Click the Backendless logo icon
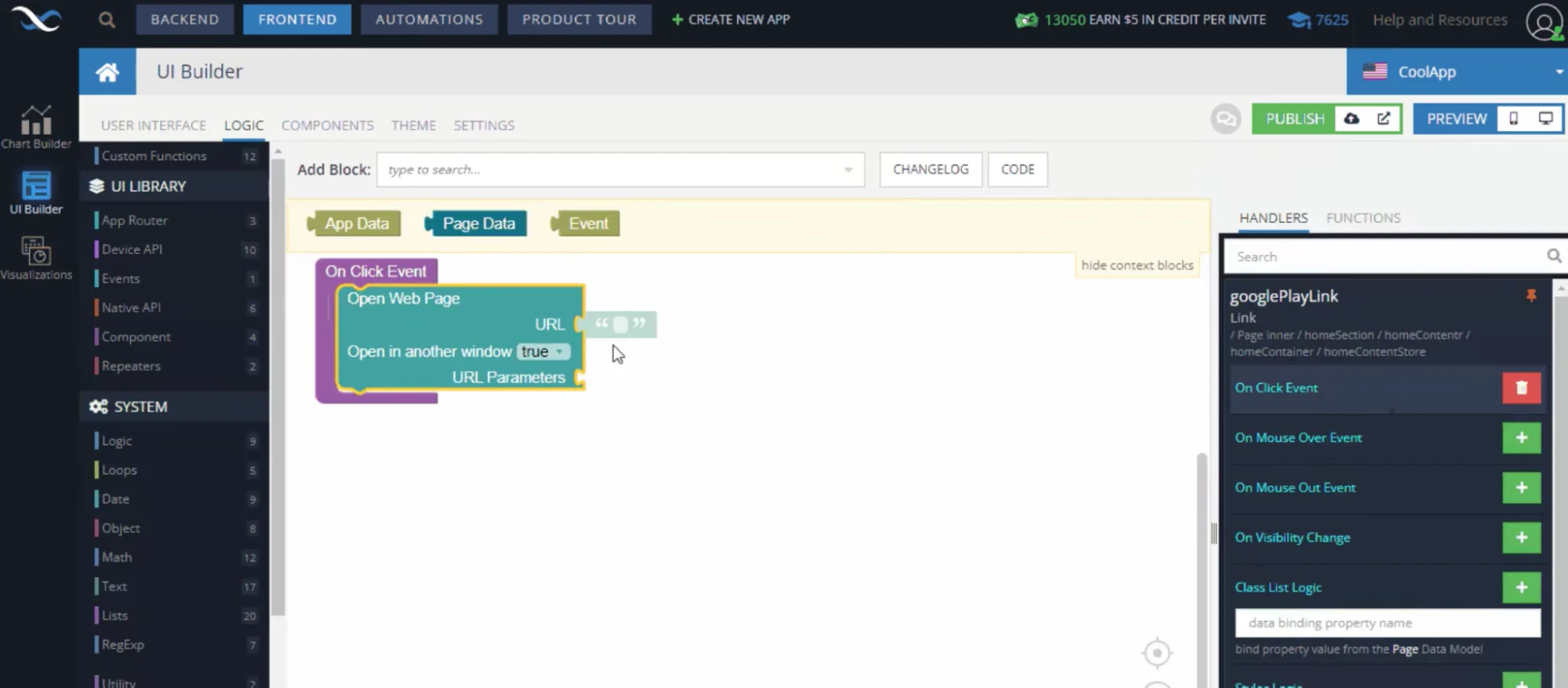Screen dimensions: 1568x688 click(x=38, y=19)
